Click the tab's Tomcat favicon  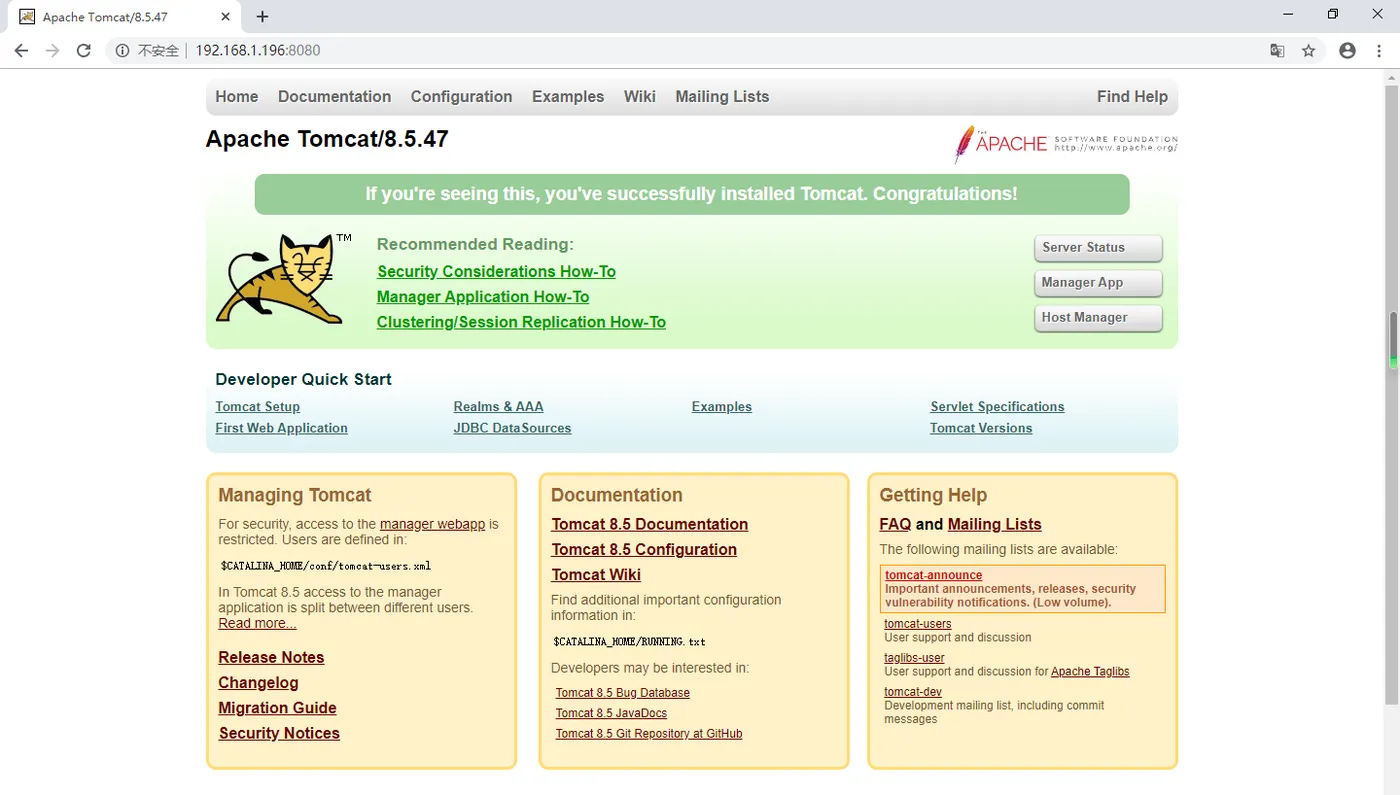pyautogui.click(x=27, y=17)
